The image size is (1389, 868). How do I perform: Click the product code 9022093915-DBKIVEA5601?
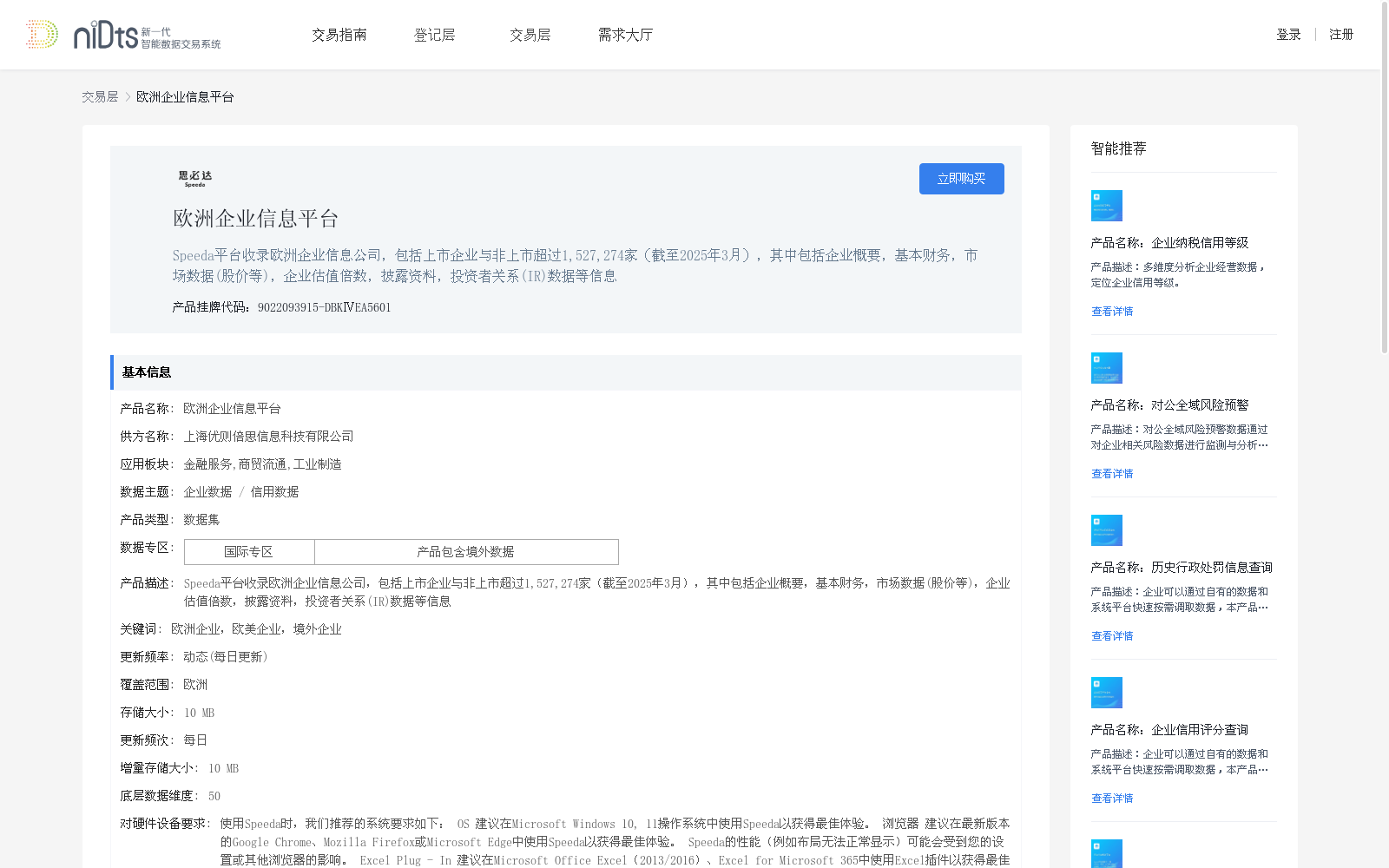pyautogui.click(x=324, y=307)
